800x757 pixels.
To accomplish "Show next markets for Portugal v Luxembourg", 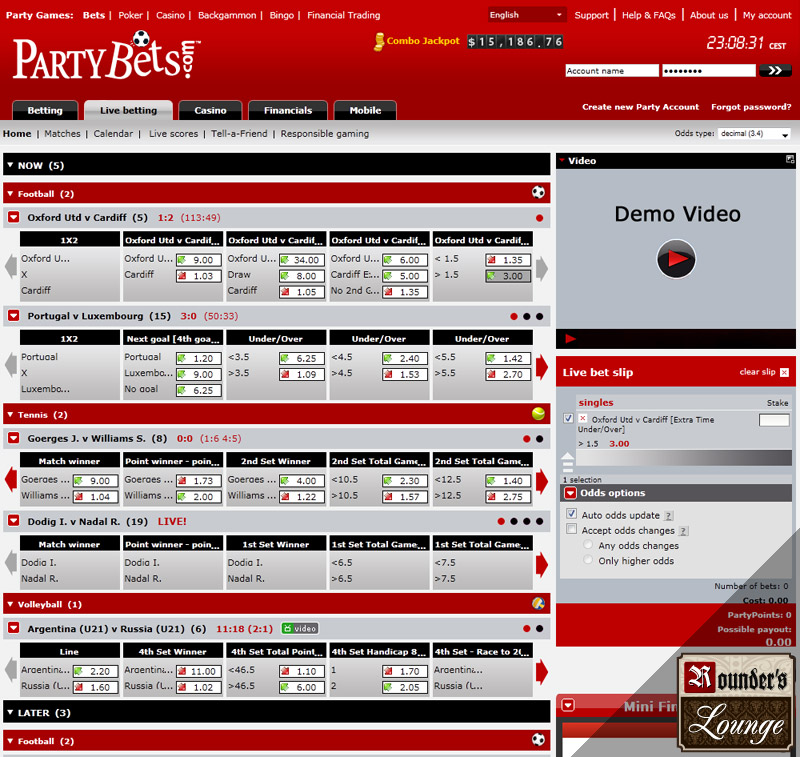I will click(x=541, y=366).
